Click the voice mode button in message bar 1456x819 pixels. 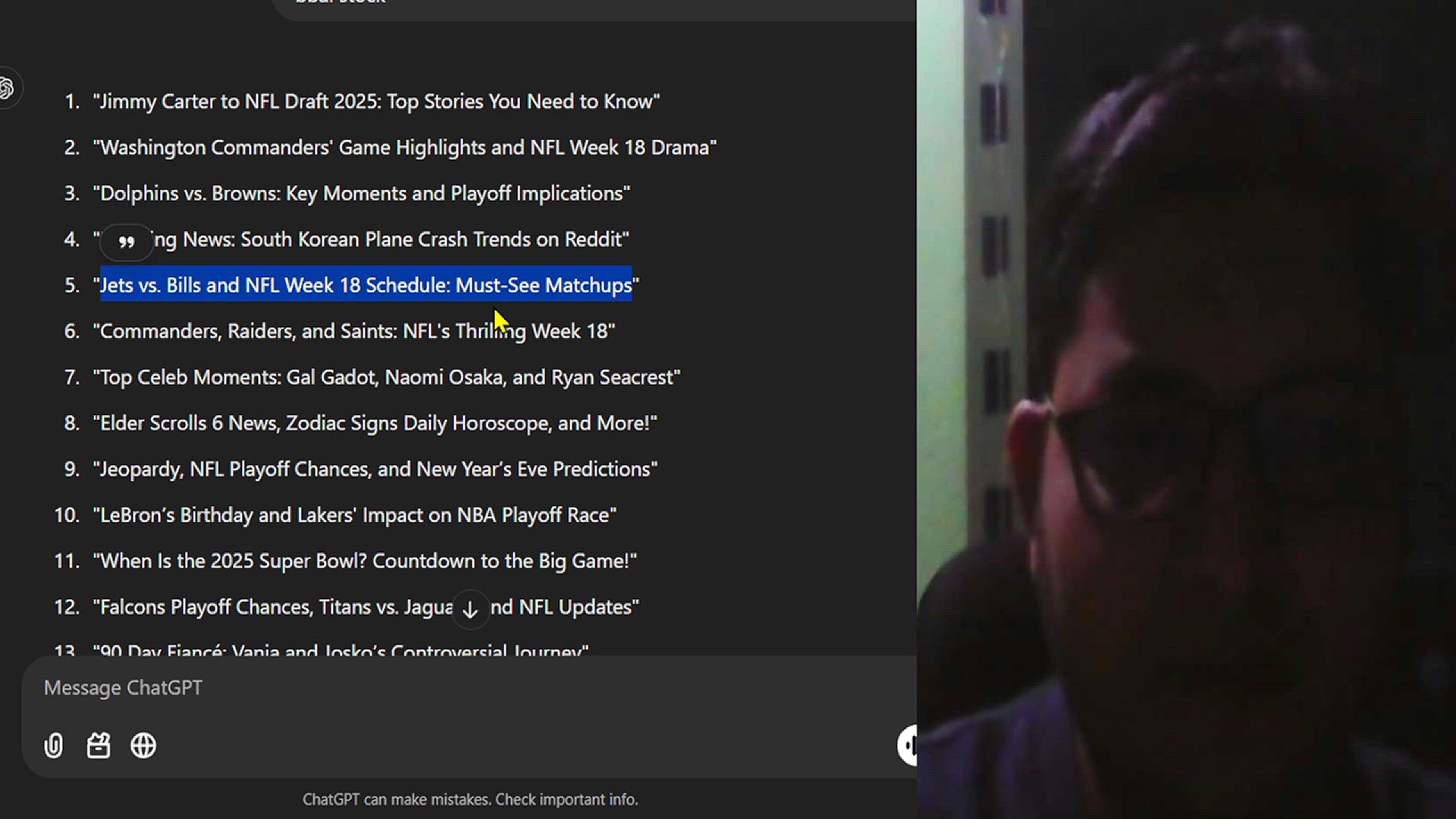[908, 745]
